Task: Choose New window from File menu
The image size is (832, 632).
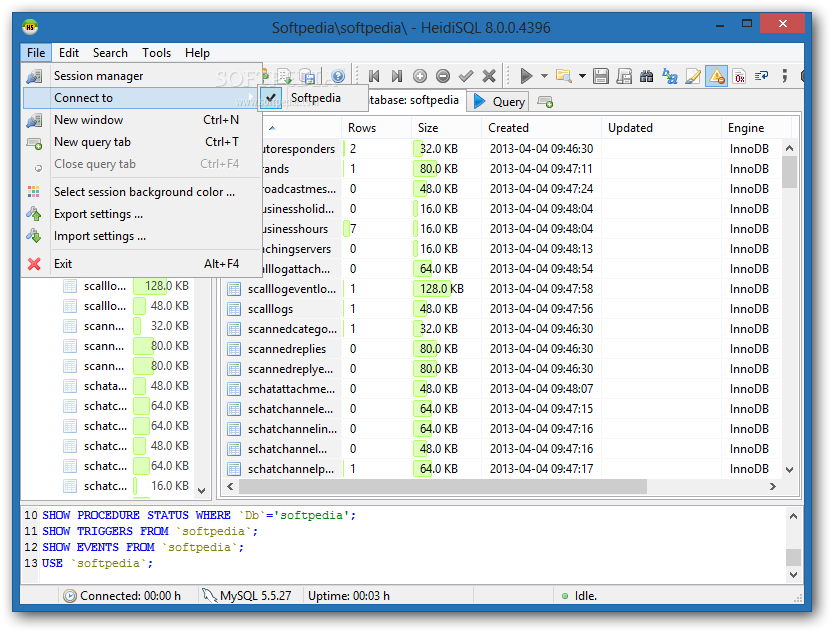Action: (142, 120)
